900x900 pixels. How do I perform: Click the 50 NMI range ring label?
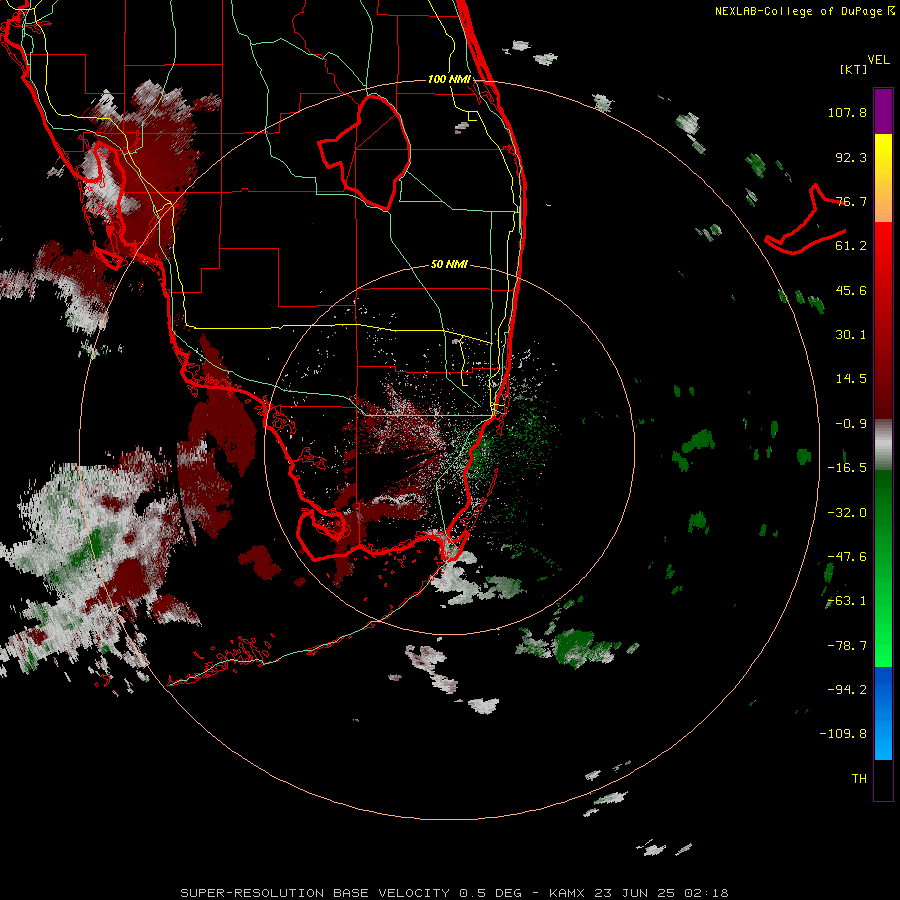(449, 265)
